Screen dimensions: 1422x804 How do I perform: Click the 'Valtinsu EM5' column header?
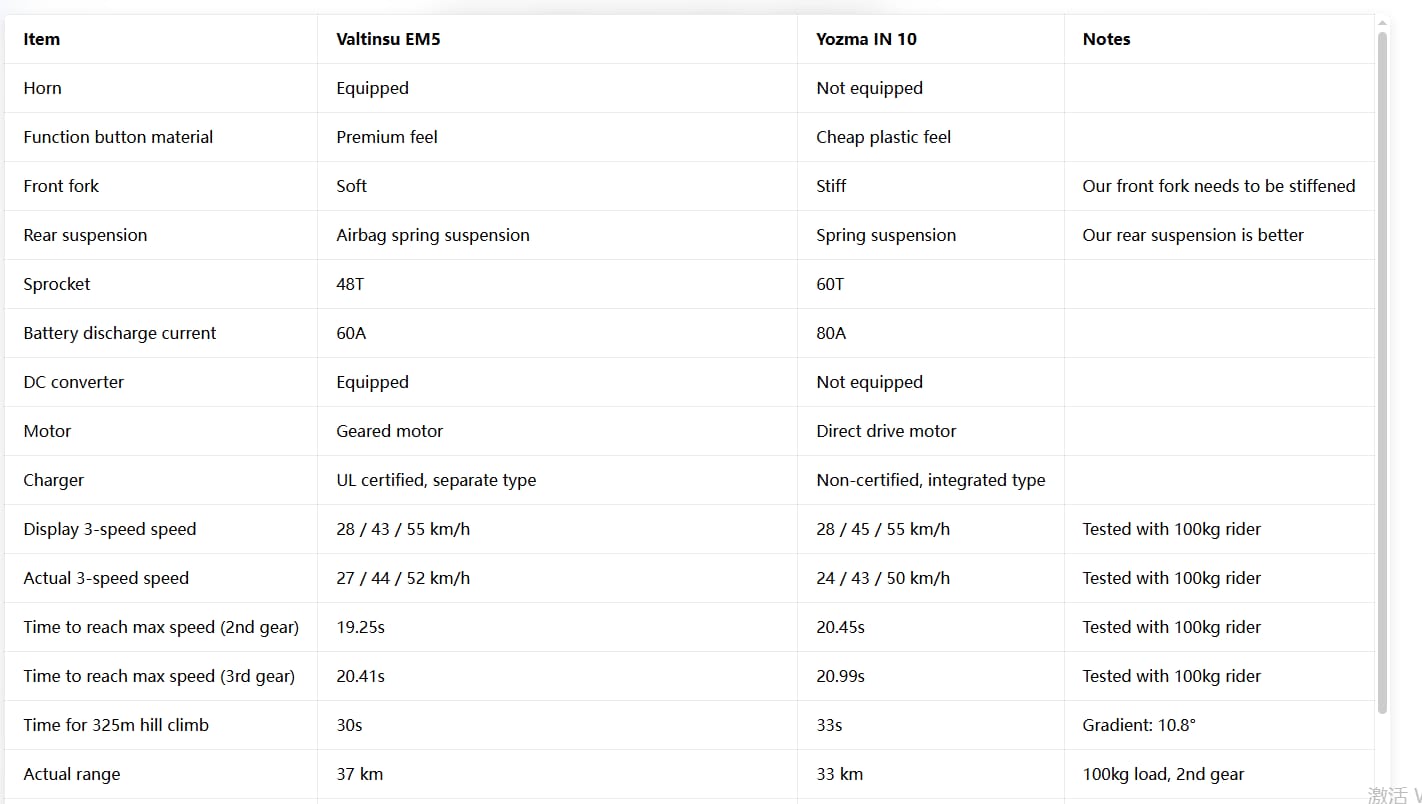coord(388,39)
